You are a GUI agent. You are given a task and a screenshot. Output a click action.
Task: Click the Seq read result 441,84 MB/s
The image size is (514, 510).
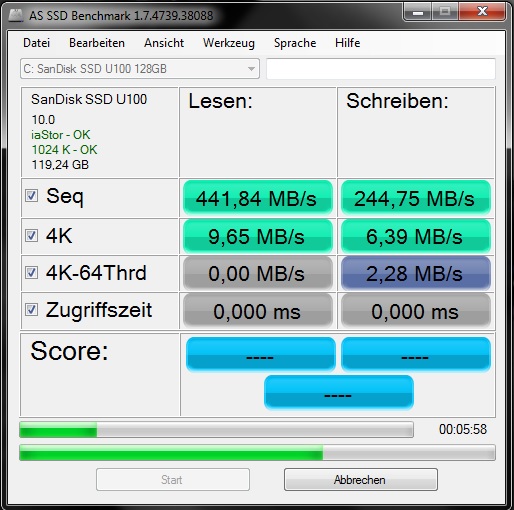point(258,198)
